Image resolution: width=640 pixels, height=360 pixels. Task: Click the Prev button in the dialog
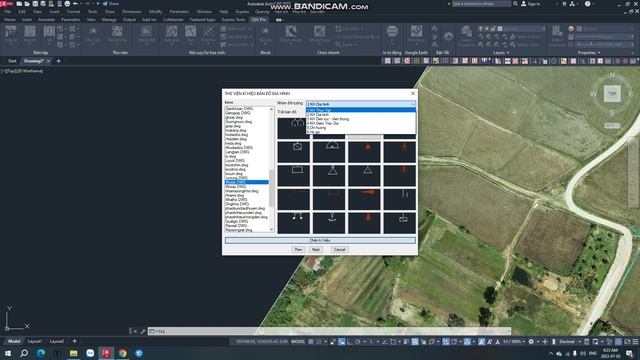pyautogui.click(x=298, y=249)
